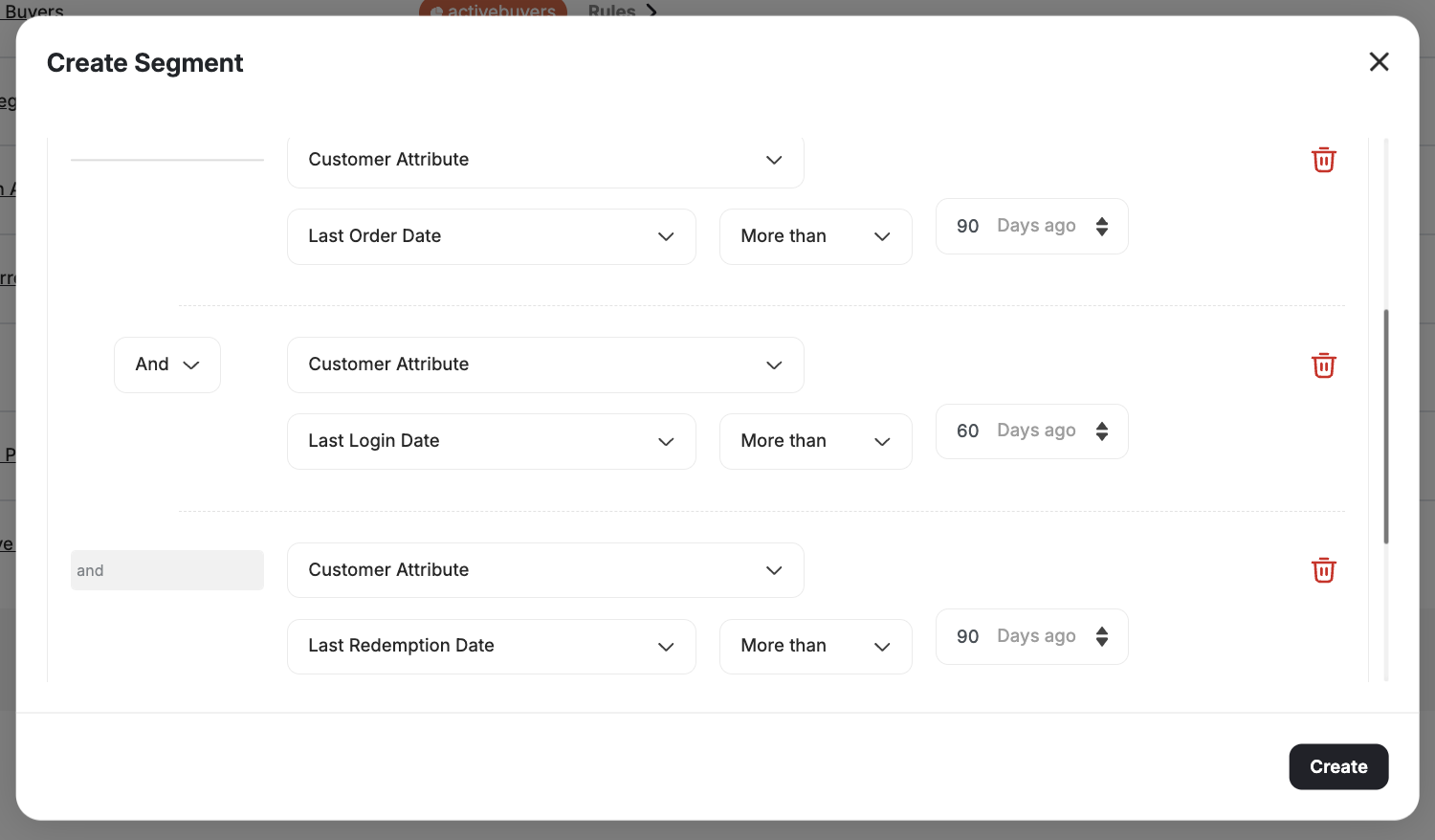Click the stepper beside Last Redemption Date days
Image resolution: width=1435 pixels, height=840 pixels.
[x=1102, y=636]
